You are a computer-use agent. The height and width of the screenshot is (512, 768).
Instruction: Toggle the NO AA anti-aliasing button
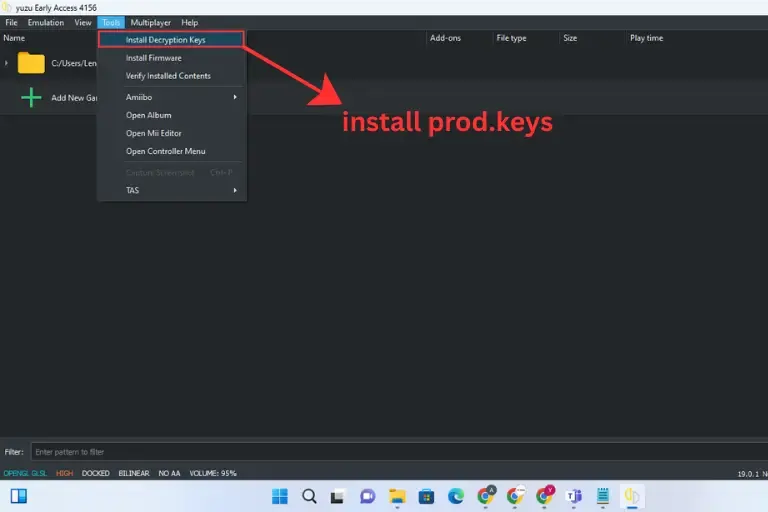pos(169,473)
